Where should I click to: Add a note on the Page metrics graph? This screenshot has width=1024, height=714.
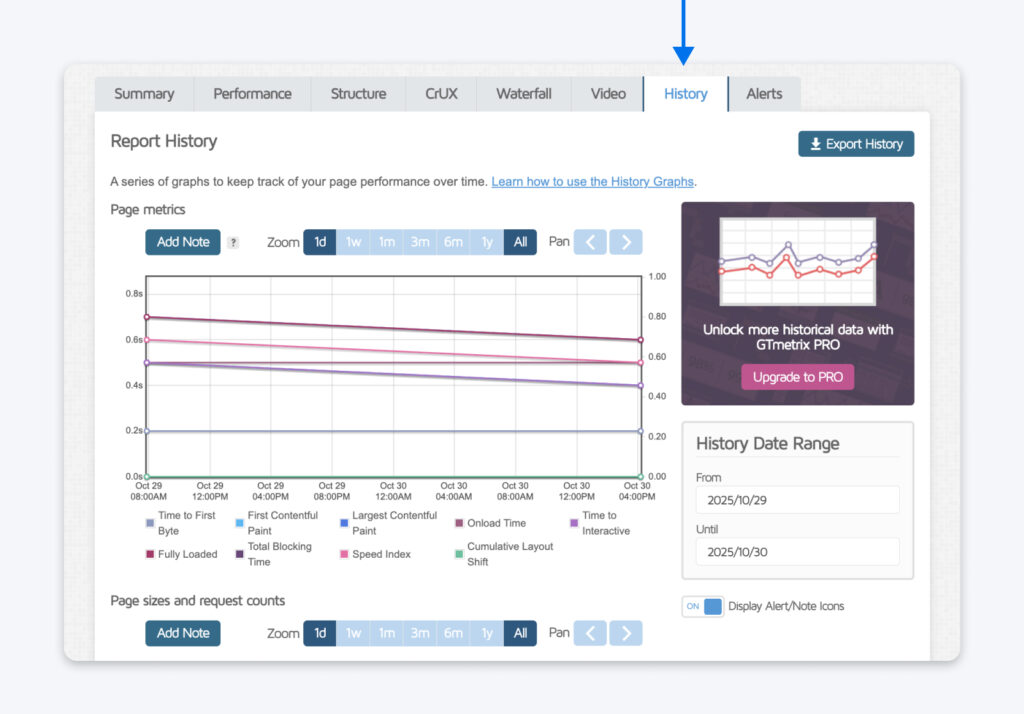click(182, 241)
